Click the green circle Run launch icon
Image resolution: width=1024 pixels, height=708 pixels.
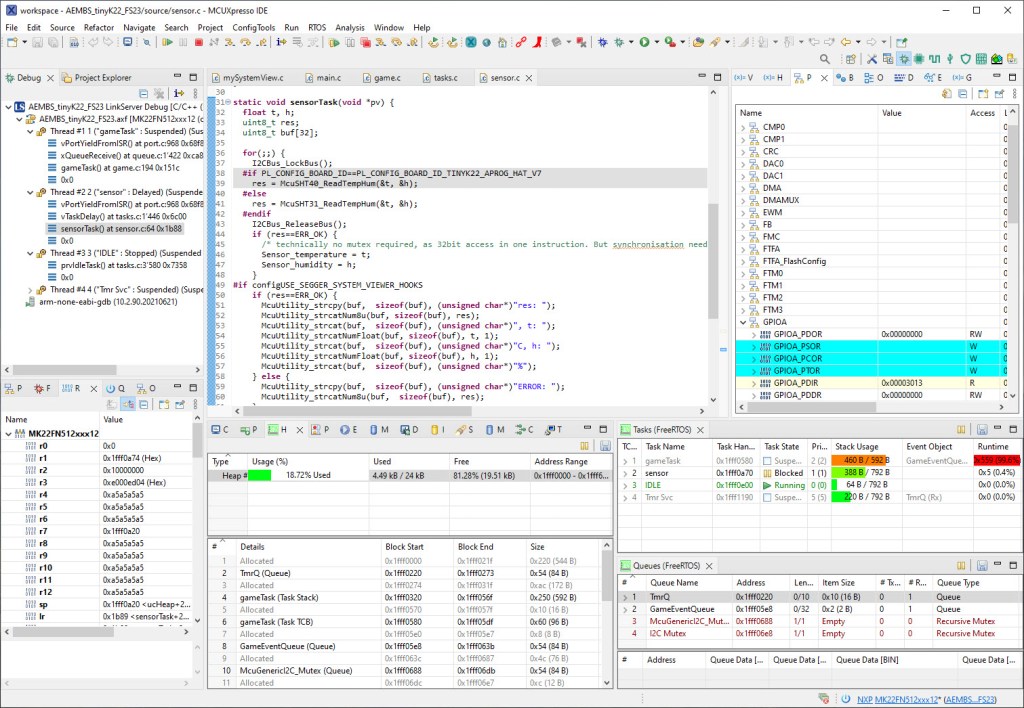pyautogui.click(x=644, y=42)
